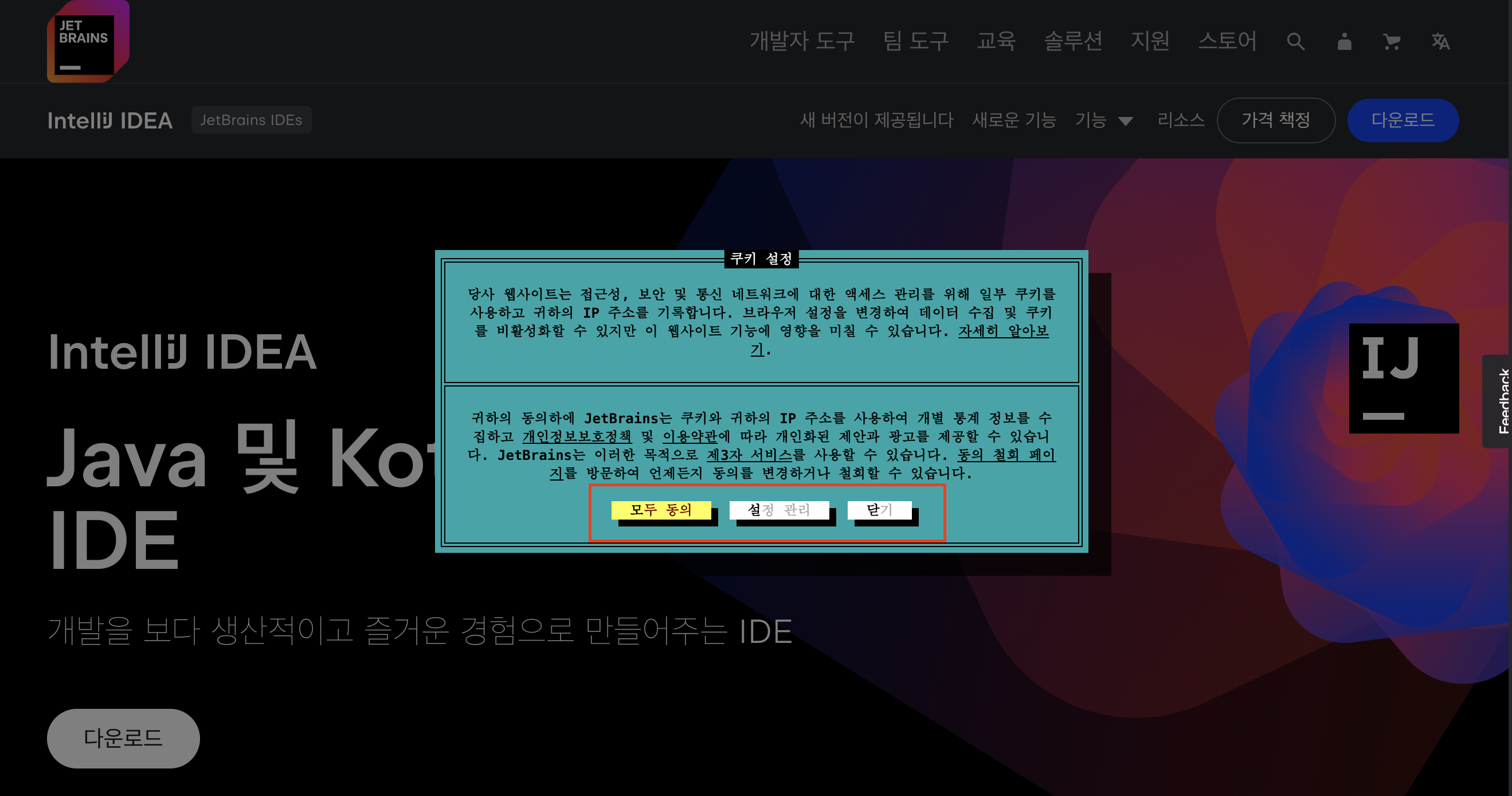The width and height of the screenshot is (1512, 796).
Task: Click the IJ IntelliJ product logo
Action: coord(1404,379)
